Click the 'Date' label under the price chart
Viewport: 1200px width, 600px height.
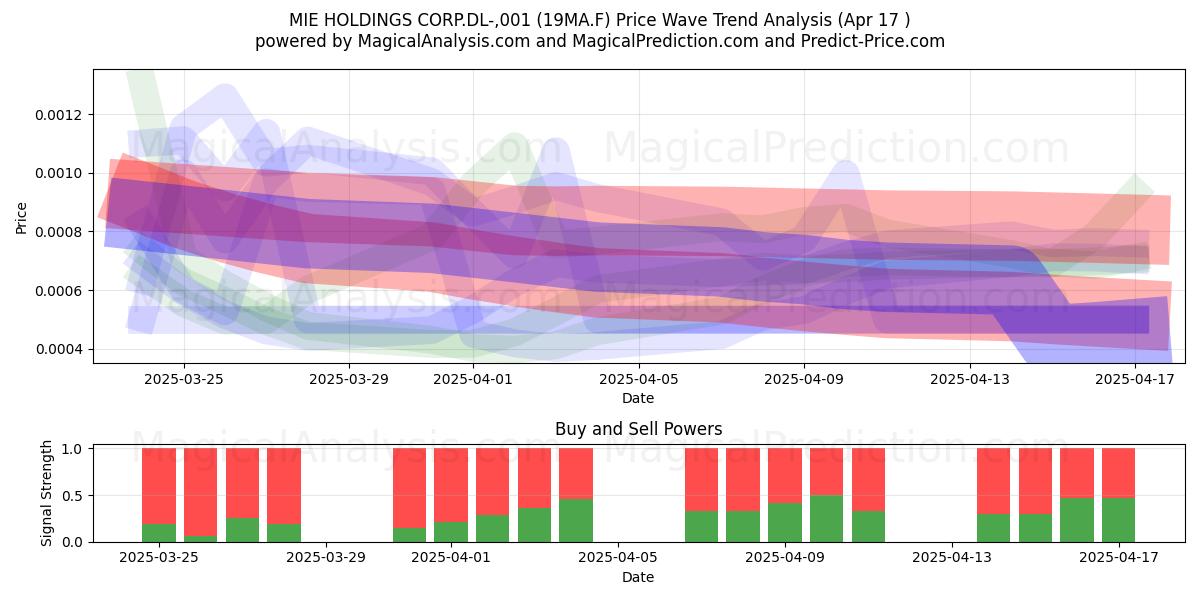coord(638,398)
